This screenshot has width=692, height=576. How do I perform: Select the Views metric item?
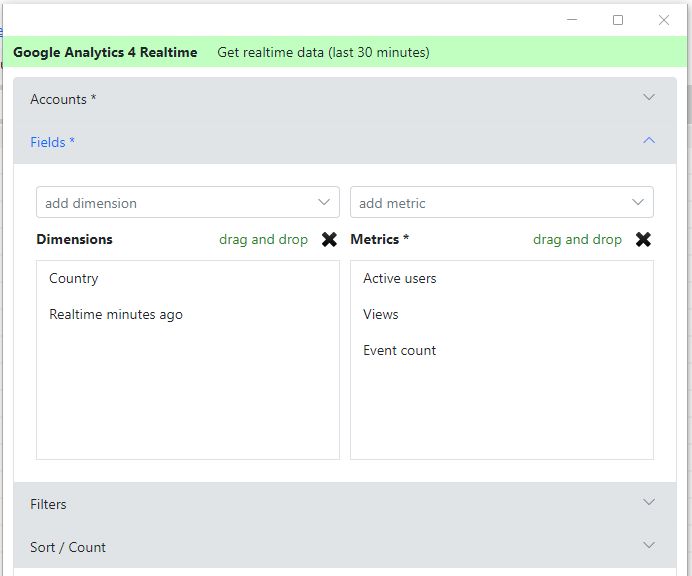coord(380,314)
